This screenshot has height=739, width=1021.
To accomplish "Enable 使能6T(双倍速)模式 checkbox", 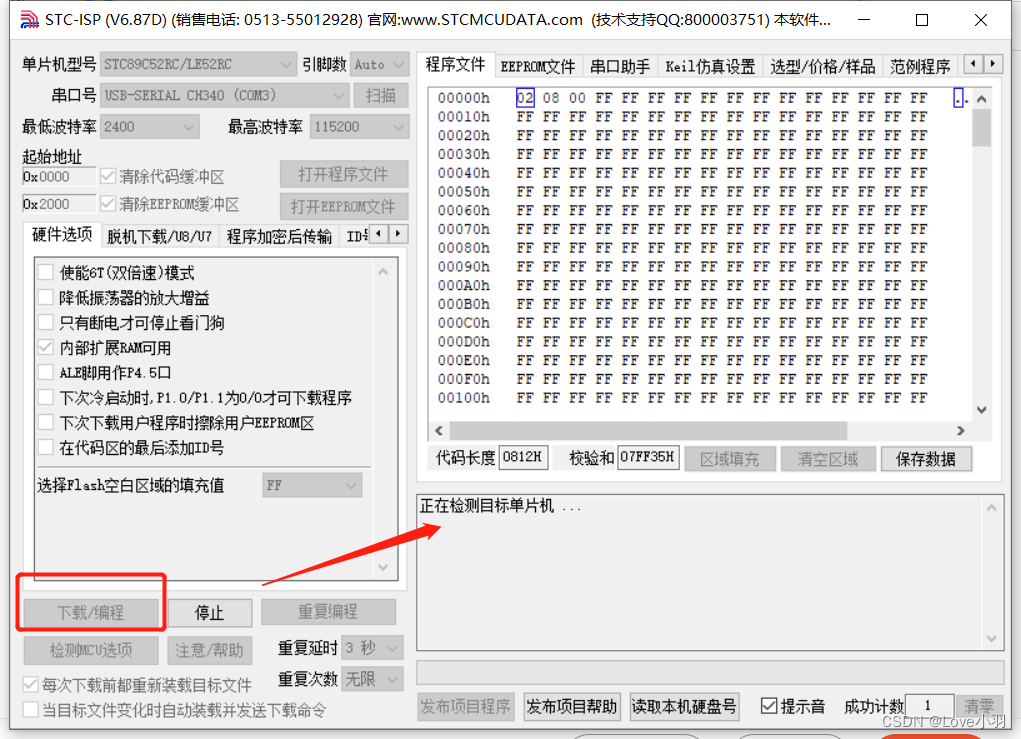I will tap(46, 272).
